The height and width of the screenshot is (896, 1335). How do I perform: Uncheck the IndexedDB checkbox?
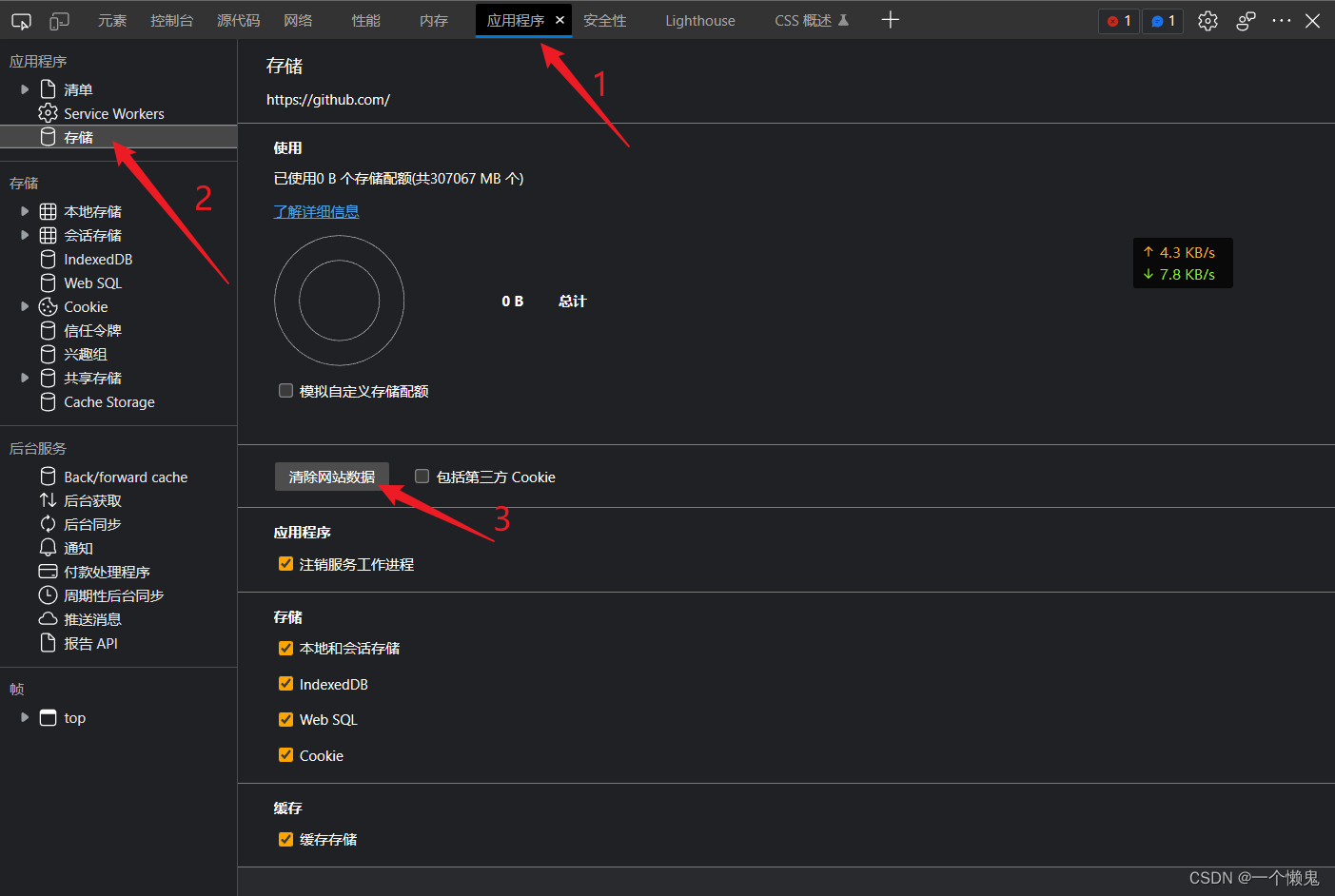(x=285, y=683)
